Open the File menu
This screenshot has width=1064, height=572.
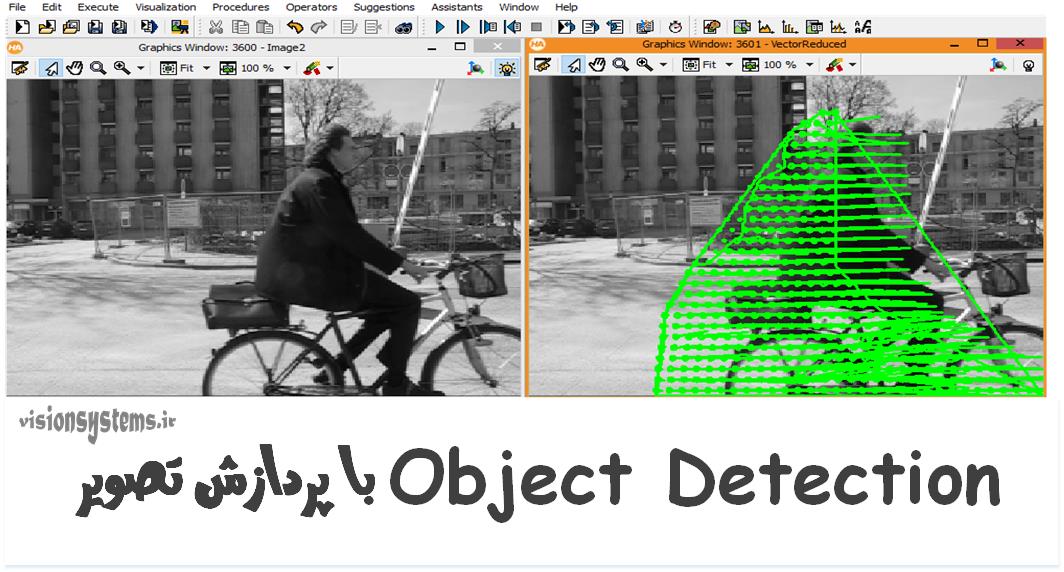(x=17, y=7)
